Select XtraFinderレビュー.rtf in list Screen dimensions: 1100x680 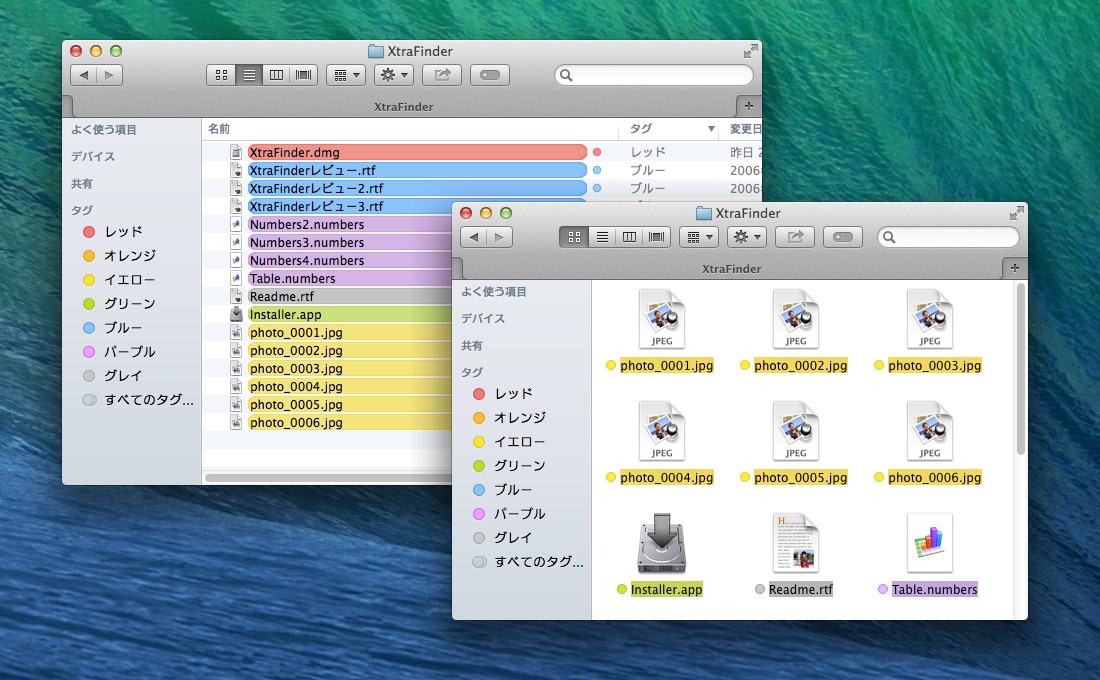(417, 171)
